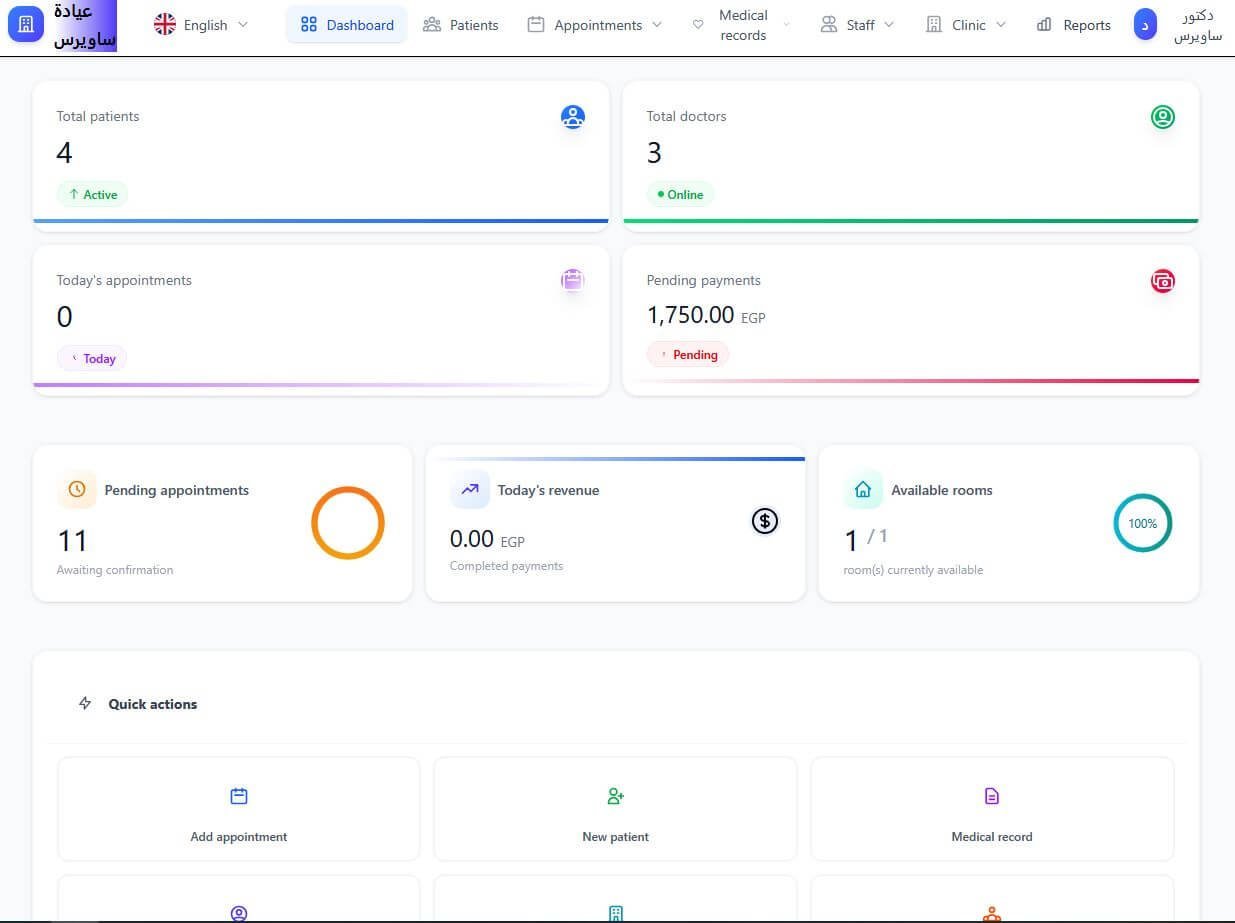The height and width of the screenshot is (923, 1235).
Task: Click the Medical record document icon
Action: pyautogui.click(x=992, y=796)
